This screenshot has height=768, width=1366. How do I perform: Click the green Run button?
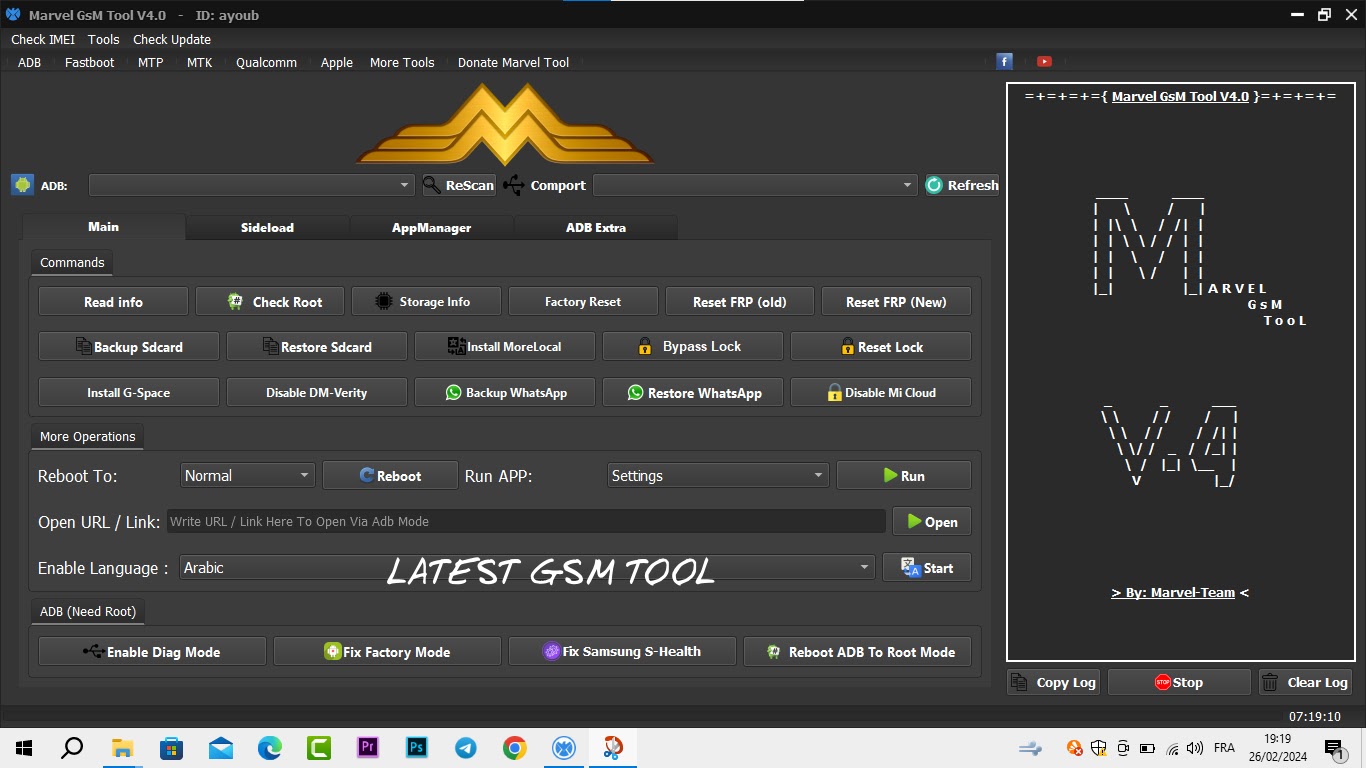pos(904,476)
